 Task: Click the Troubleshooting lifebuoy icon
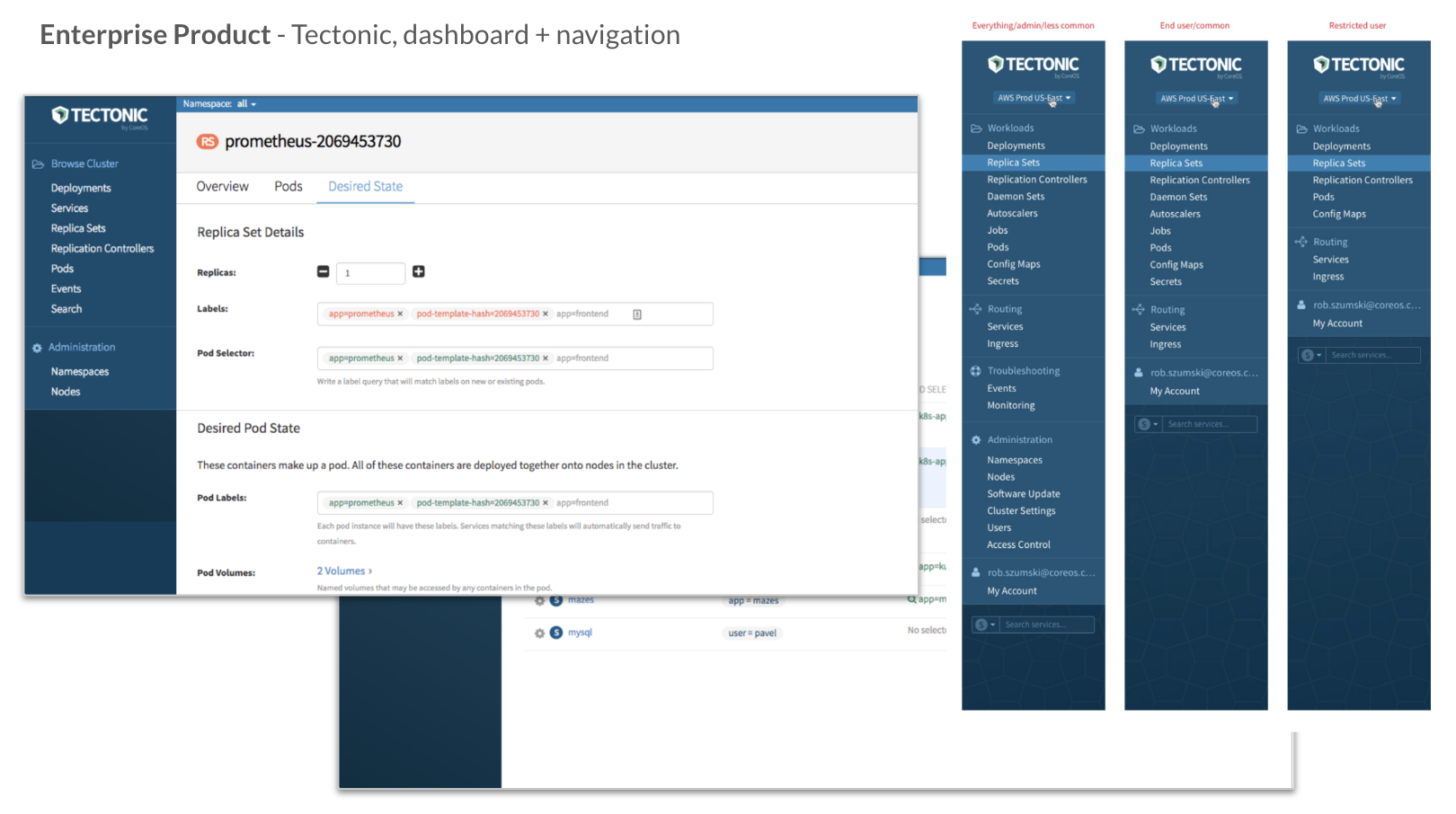pos(975,371)
